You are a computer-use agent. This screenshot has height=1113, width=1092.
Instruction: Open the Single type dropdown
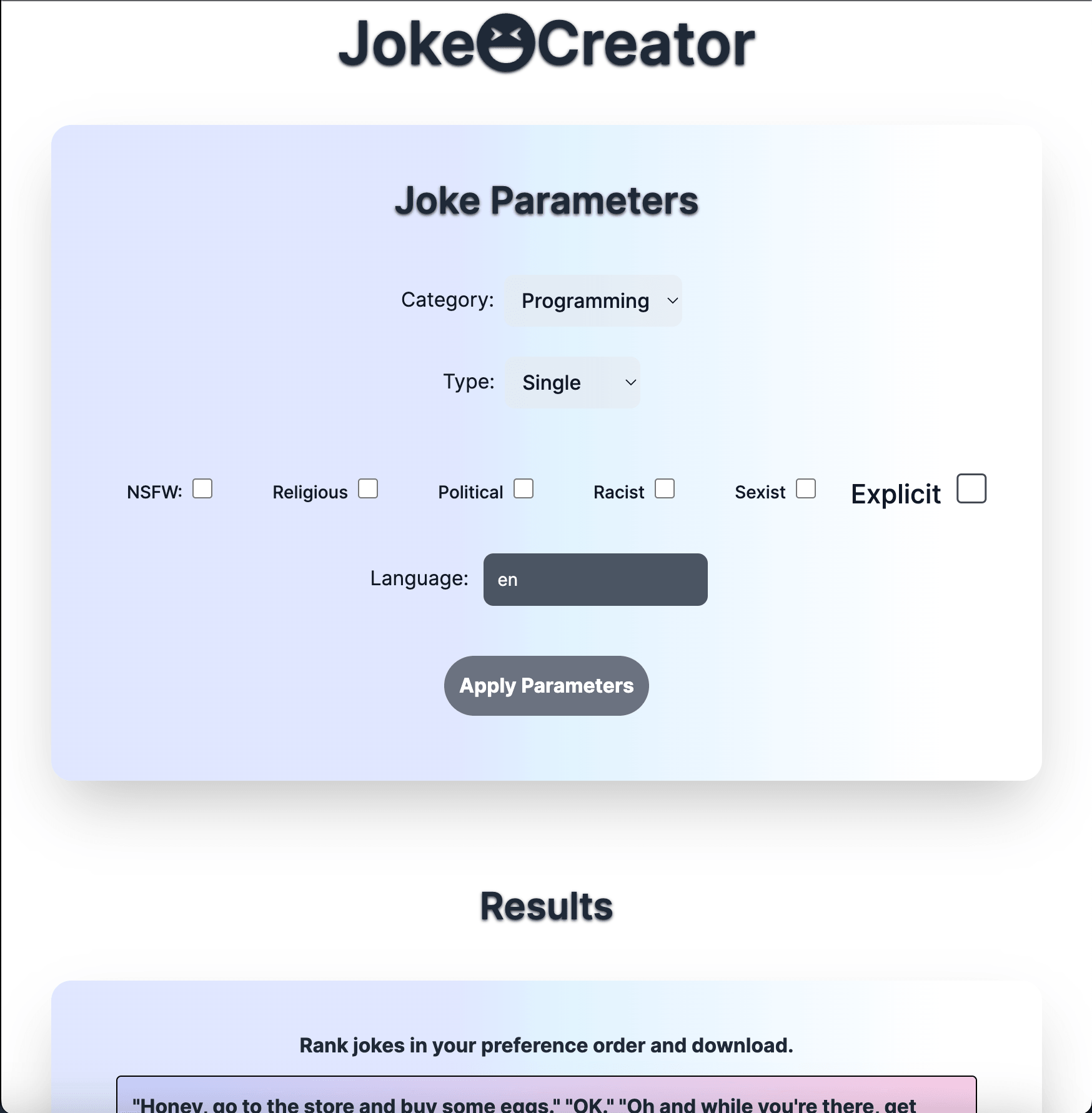[x=572, y=382]
